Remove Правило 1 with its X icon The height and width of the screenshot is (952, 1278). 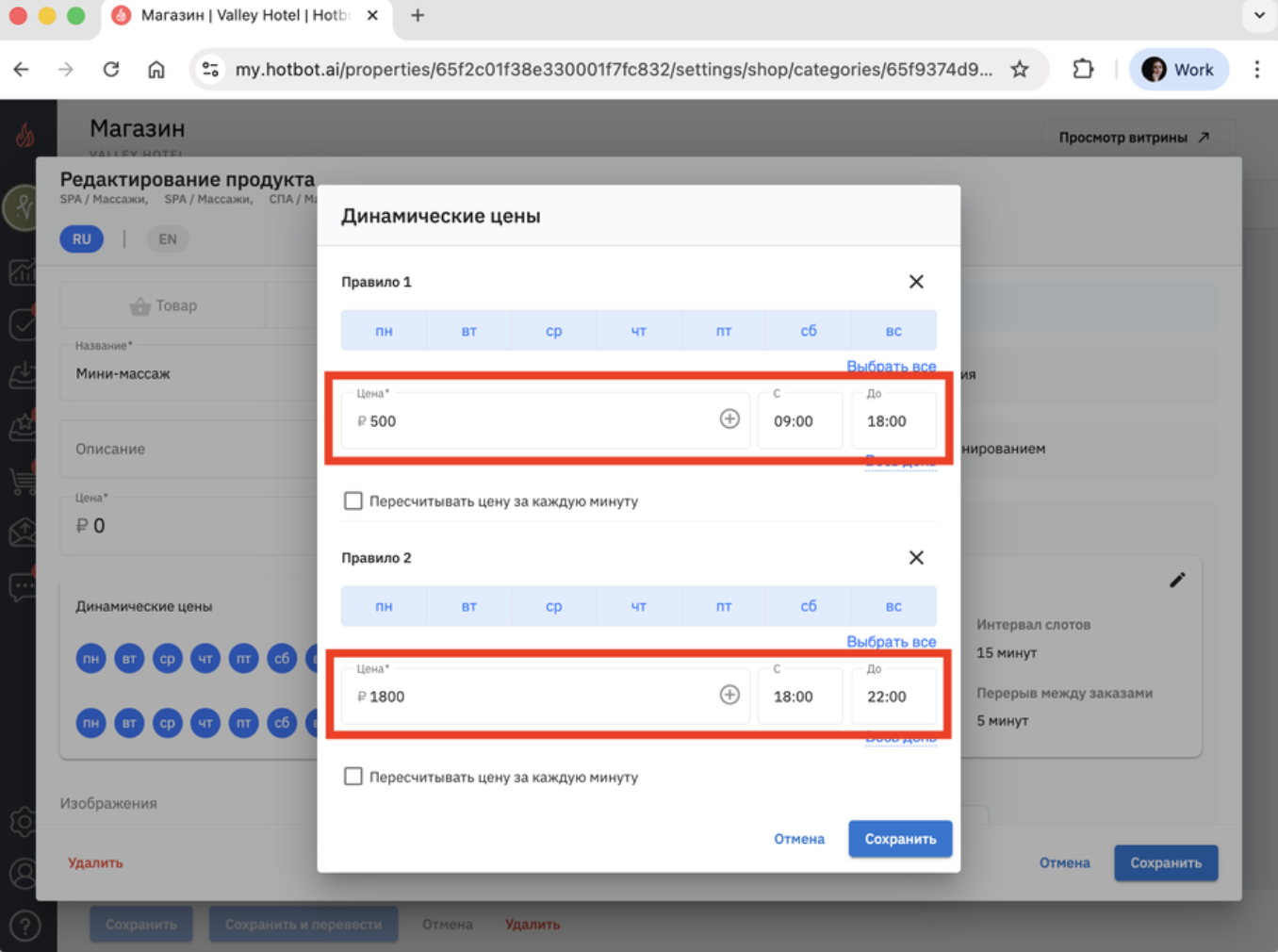[x=916, y=282]
